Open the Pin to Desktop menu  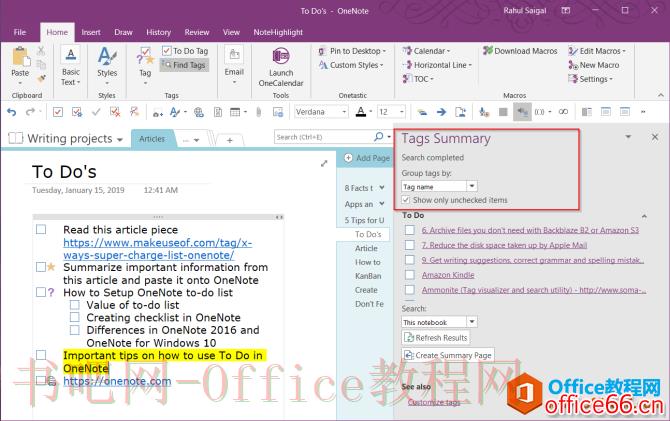click(x=352, y=51)
